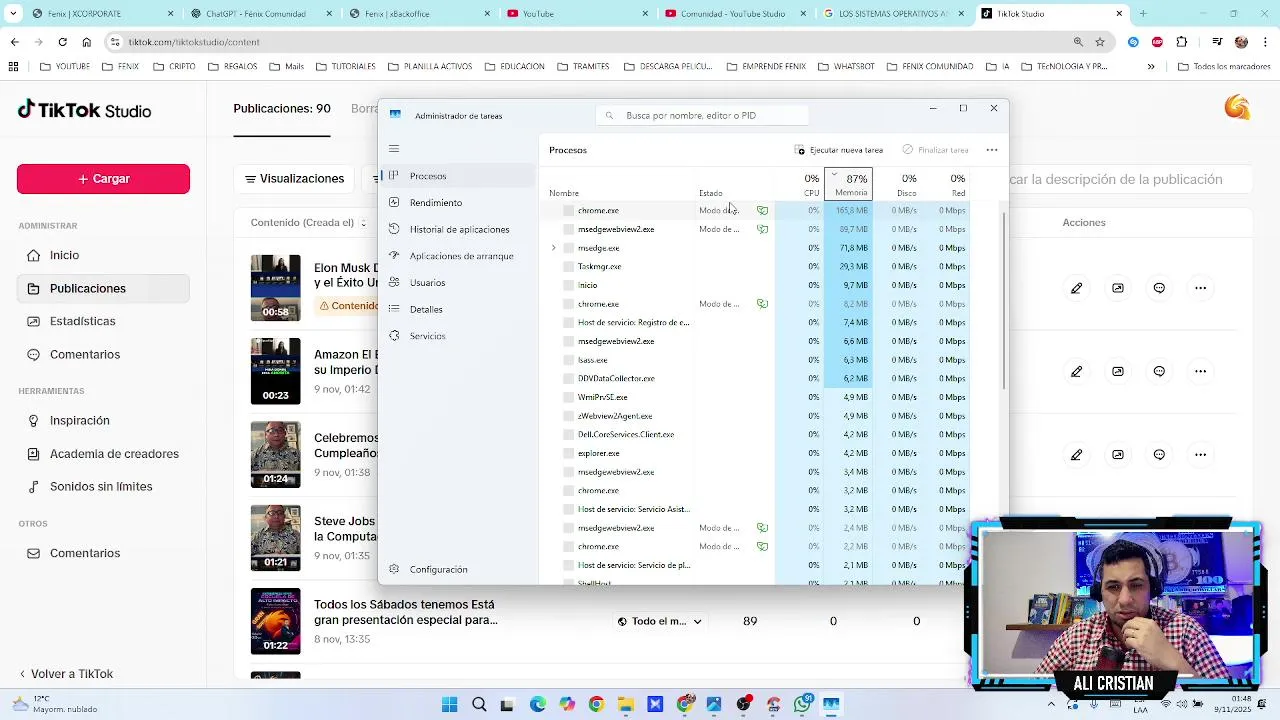Open Estadísticas in TikTok Studio sidebar
Screen dimensions: 1280x720
(x=103, y=321)
